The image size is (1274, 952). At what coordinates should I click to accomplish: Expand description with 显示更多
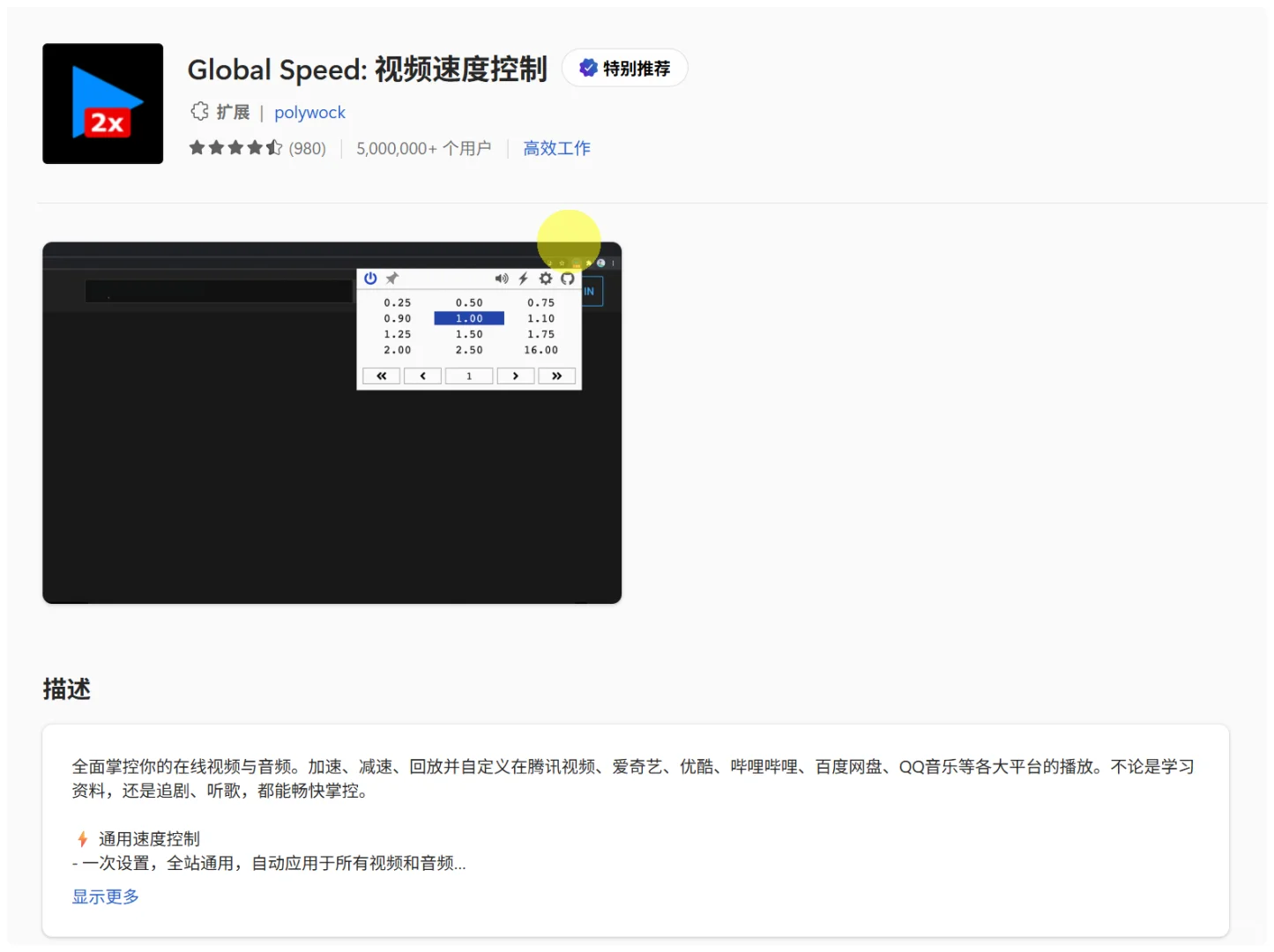click(x=105, y=896)
